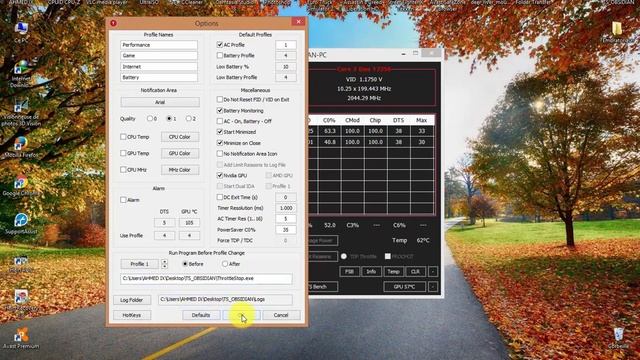
Task: Click the DTS column header in ThrottleStop table
Action: [x=398, y=120]
